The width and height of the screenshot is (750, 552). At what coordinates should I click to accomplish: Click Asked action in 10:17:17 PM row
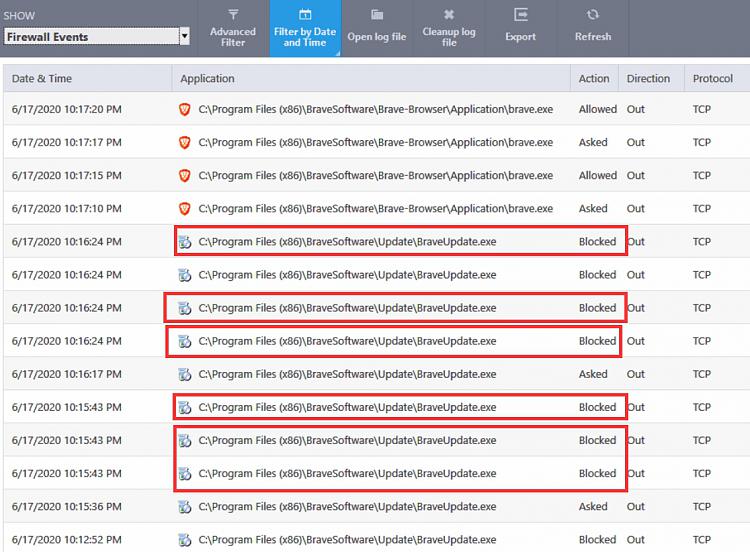(x=593, y=143)
